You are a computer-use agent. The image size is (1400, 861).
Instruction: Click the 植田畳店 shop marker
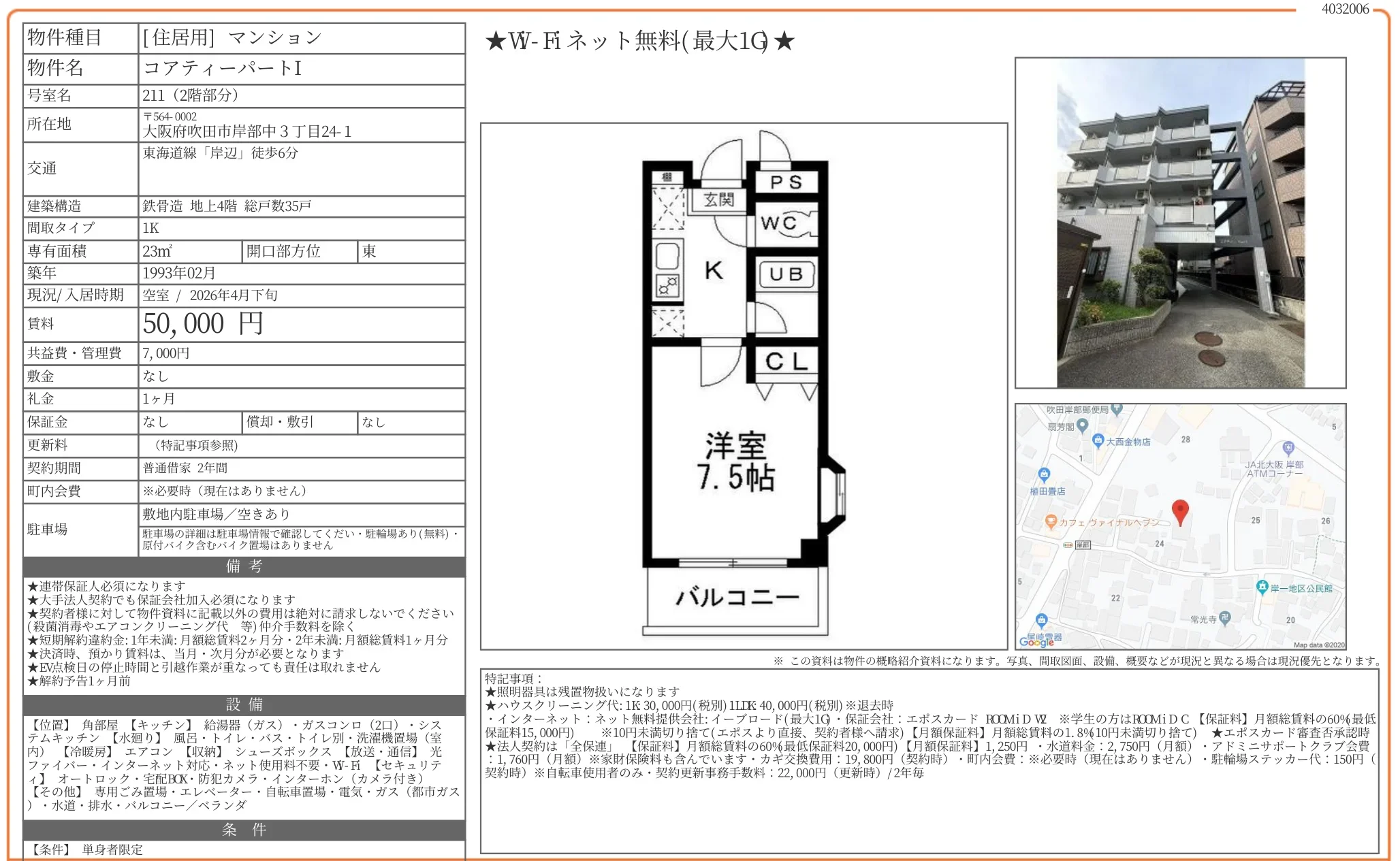(x=1044, y=474)
